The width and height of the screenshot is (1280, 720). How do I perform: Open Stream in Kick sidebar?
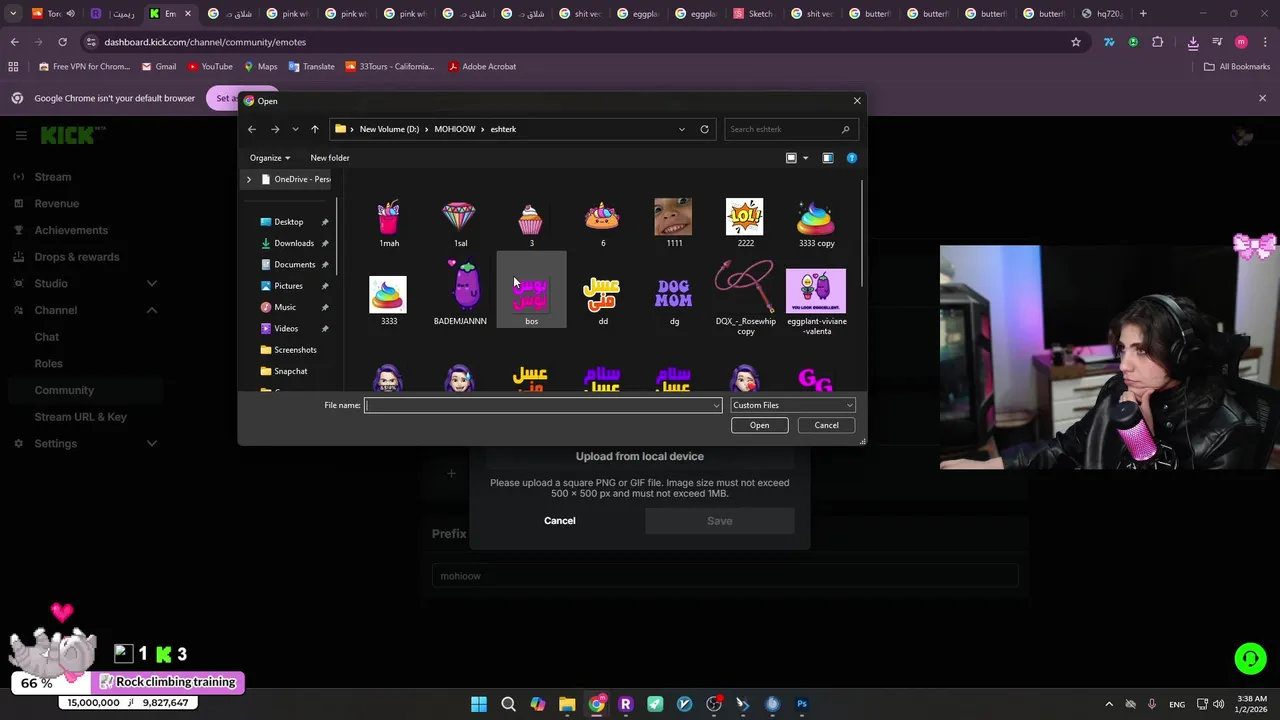point(53,177)
